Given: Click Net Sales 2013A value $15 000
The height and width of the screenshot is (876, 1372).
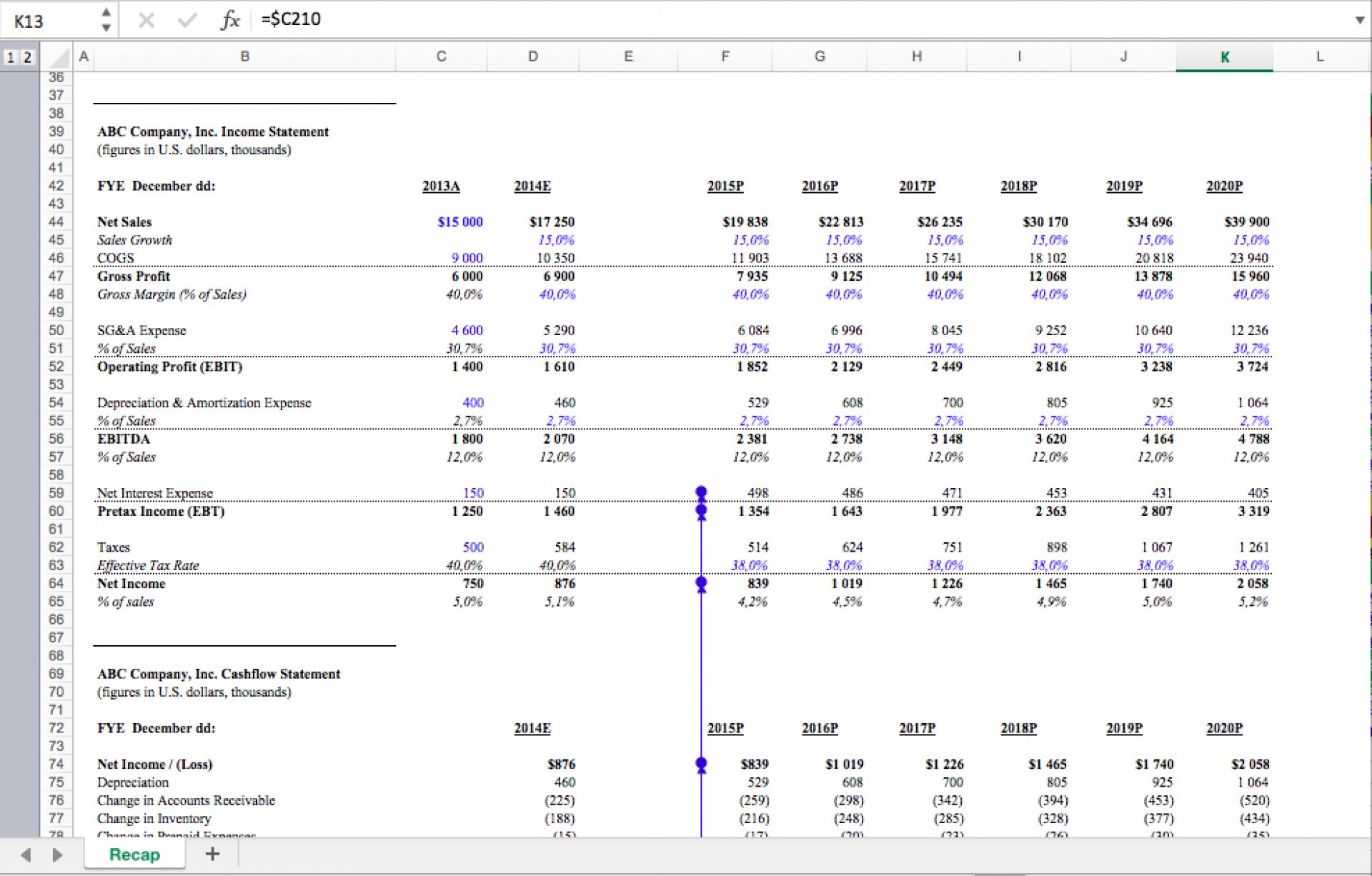Looking at the screenshot, I should coord(460,222).
